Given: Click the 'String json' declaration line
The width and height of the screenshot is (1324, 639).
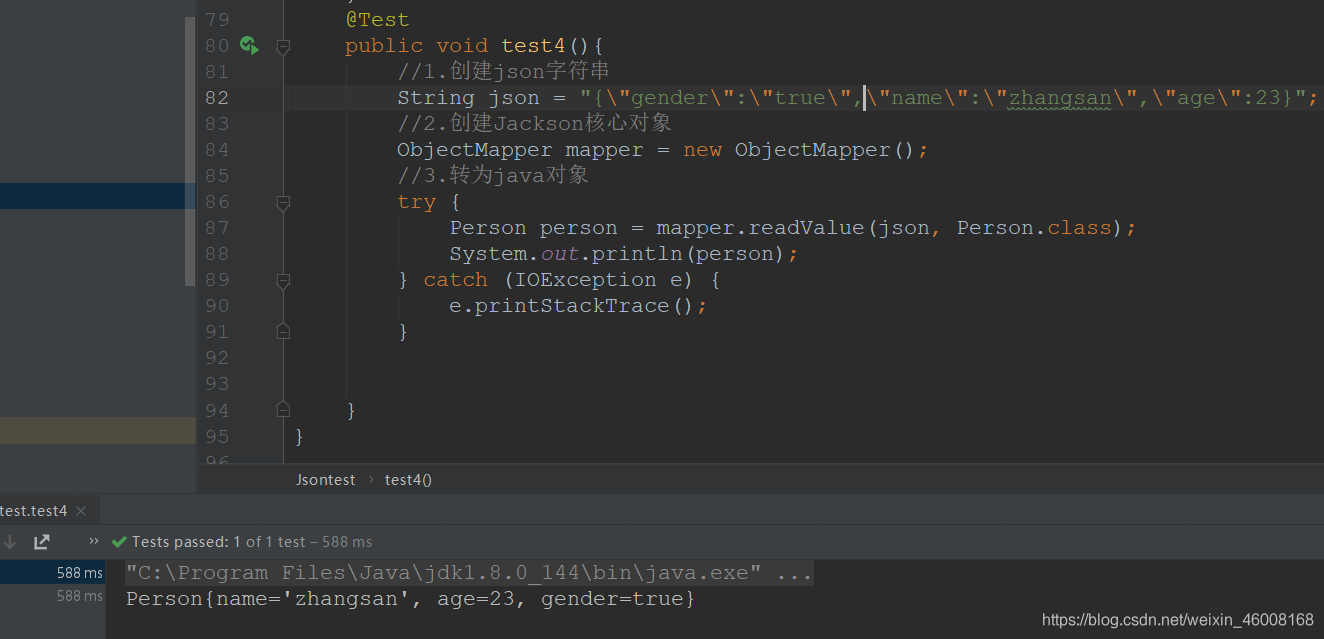Looking at the screenshot, I should coord(858,97).
